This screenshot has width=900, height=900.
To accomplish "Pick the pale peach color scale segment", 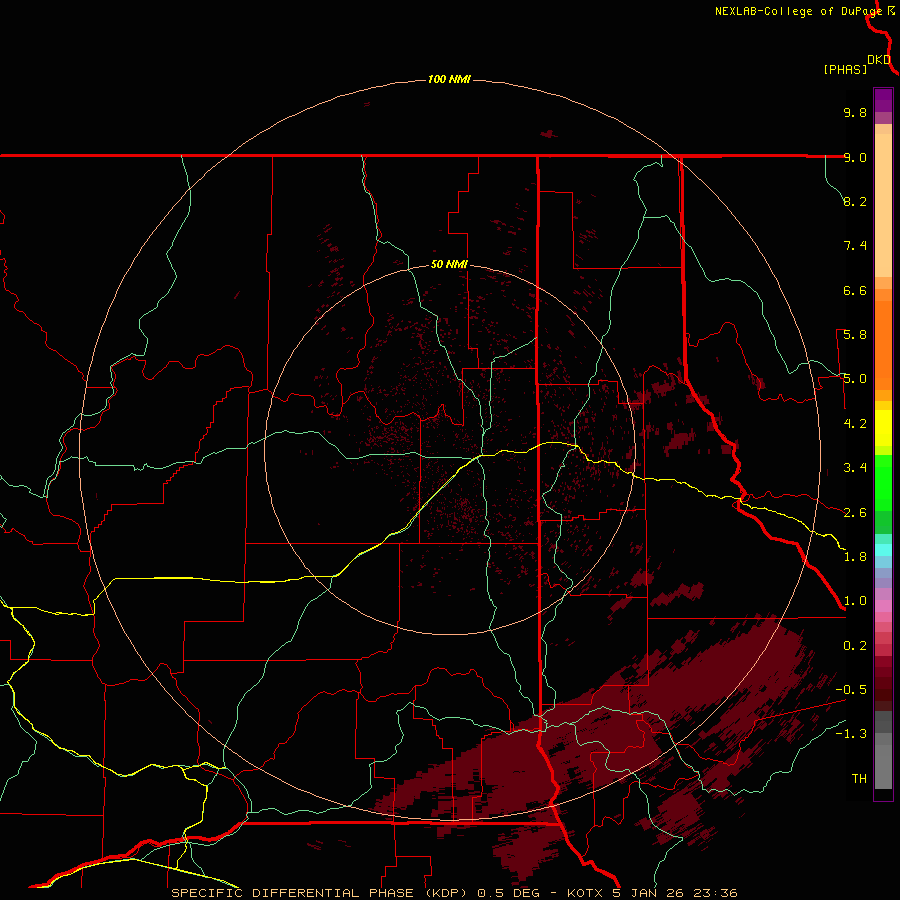I will [x=883, y=206].
